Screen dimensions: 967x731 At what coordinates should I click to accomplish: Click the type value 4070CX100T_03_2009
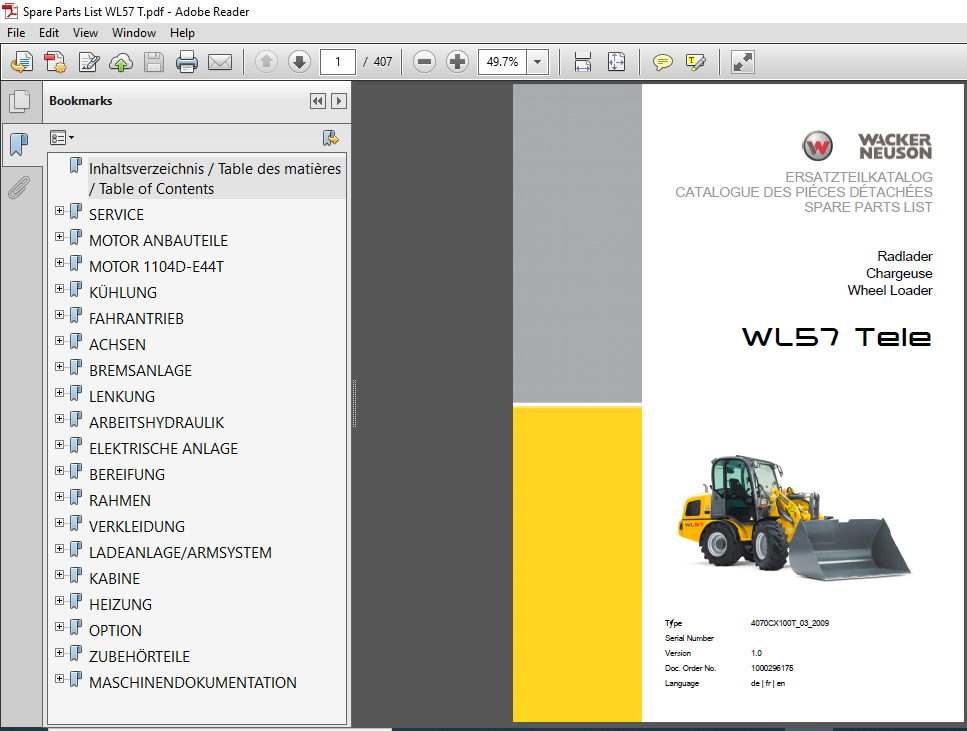tap(790, 623)
